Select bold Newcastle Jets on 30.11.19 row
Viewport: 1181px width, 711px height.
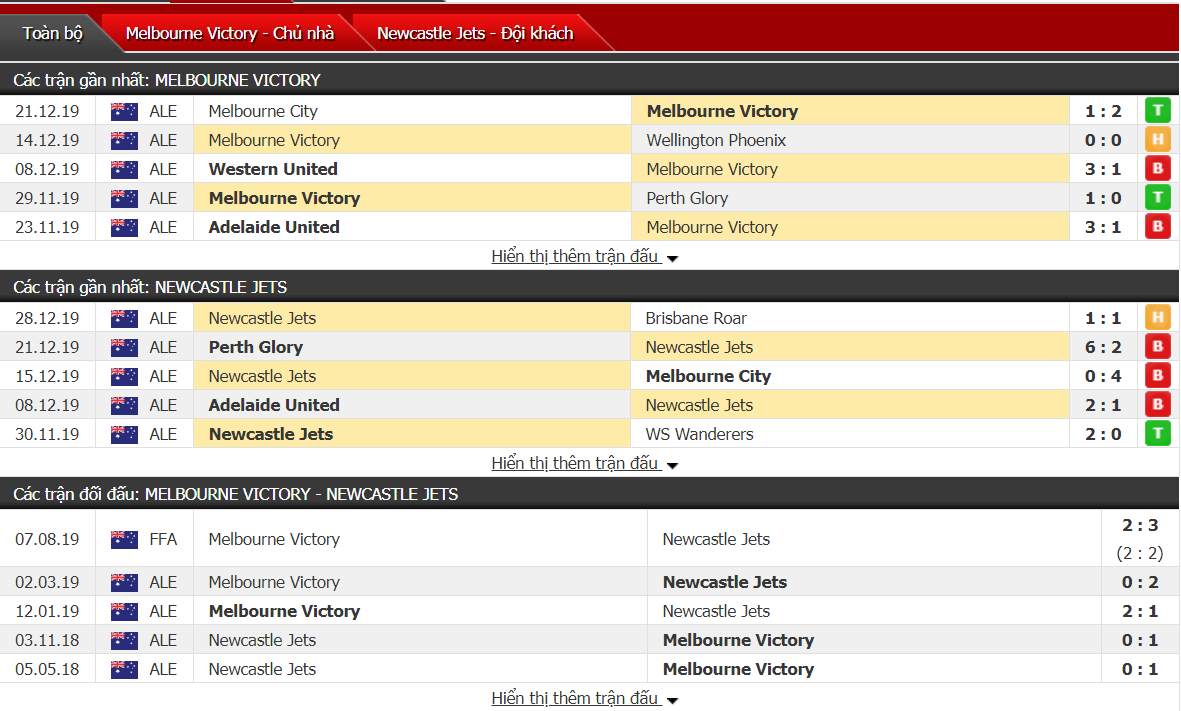click(270, 435)
